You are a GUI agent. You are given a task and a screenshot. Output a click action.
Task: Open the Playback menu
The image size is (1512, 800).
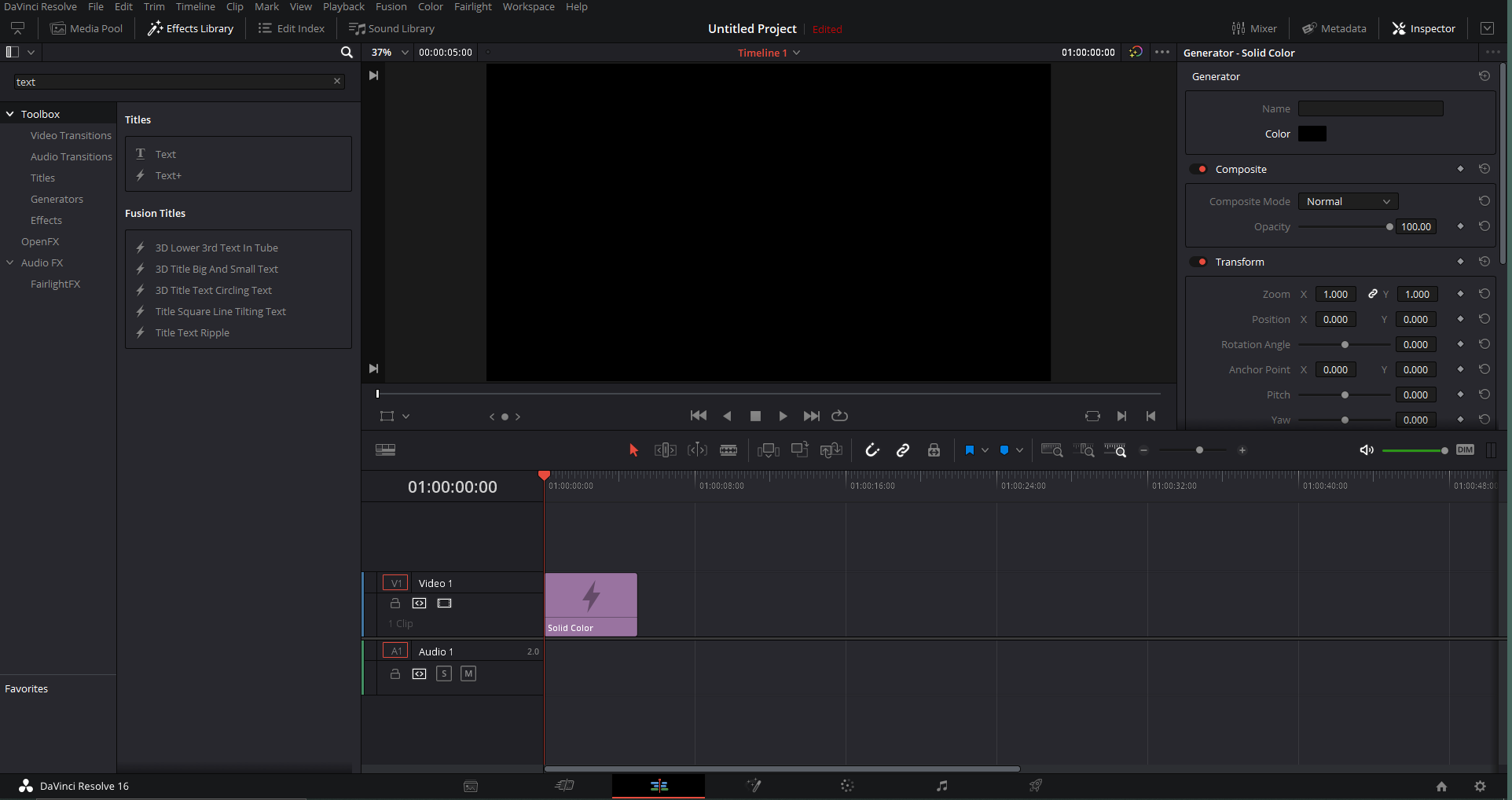tap(343, 6)
